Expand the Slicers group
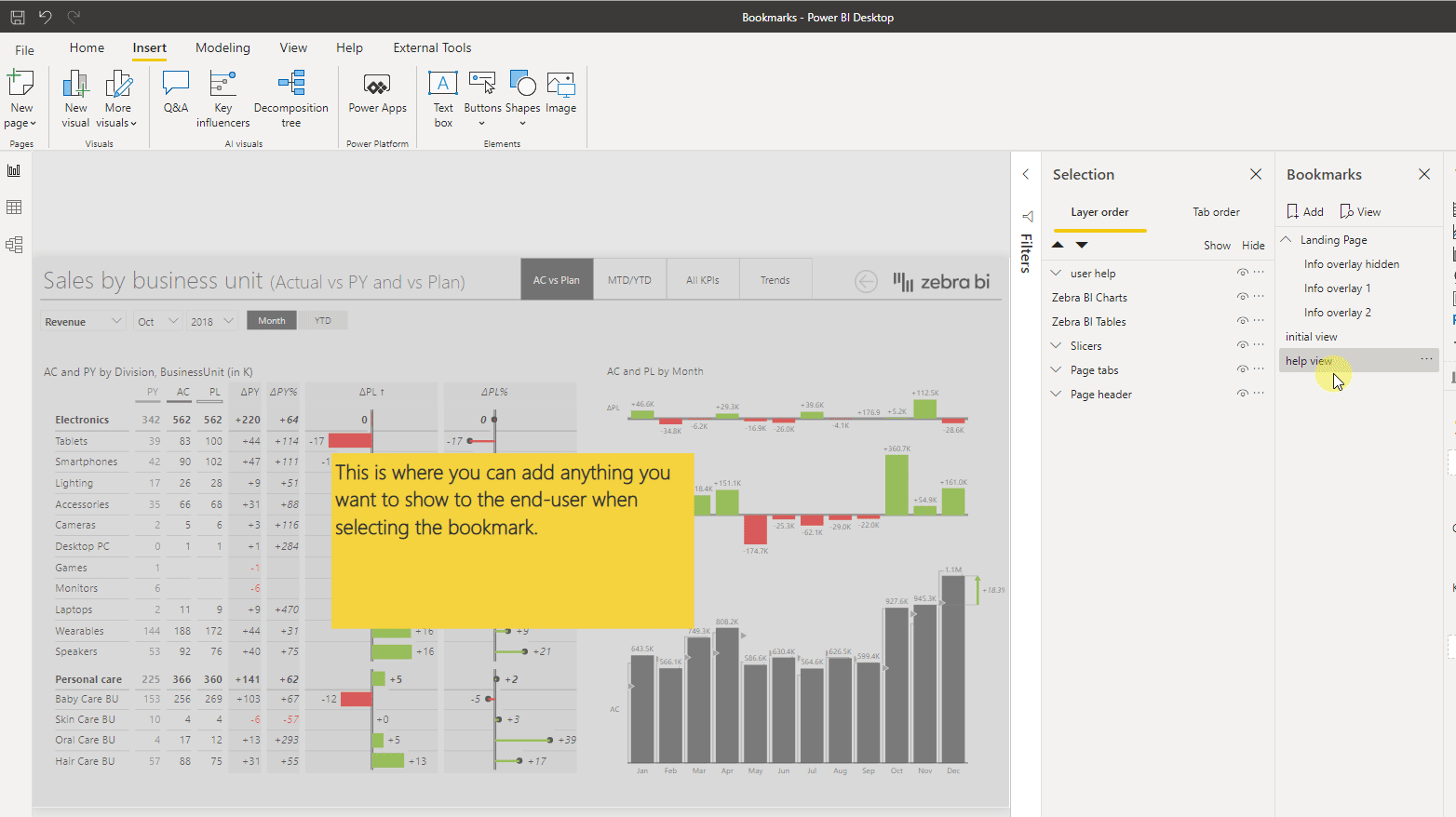1456x817 pixels. click(x=1057, y=345)
